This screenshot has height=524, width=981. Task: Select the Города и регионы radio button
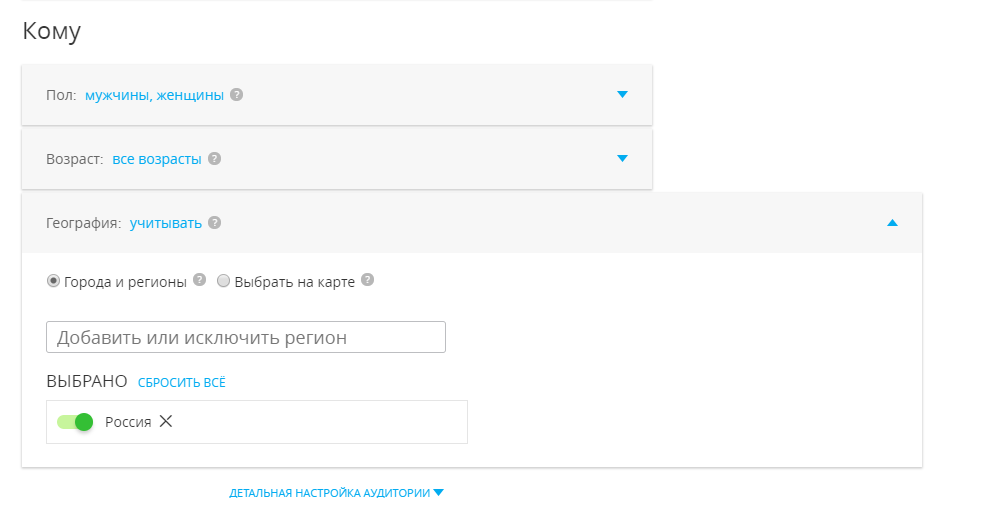click(53, 282)
